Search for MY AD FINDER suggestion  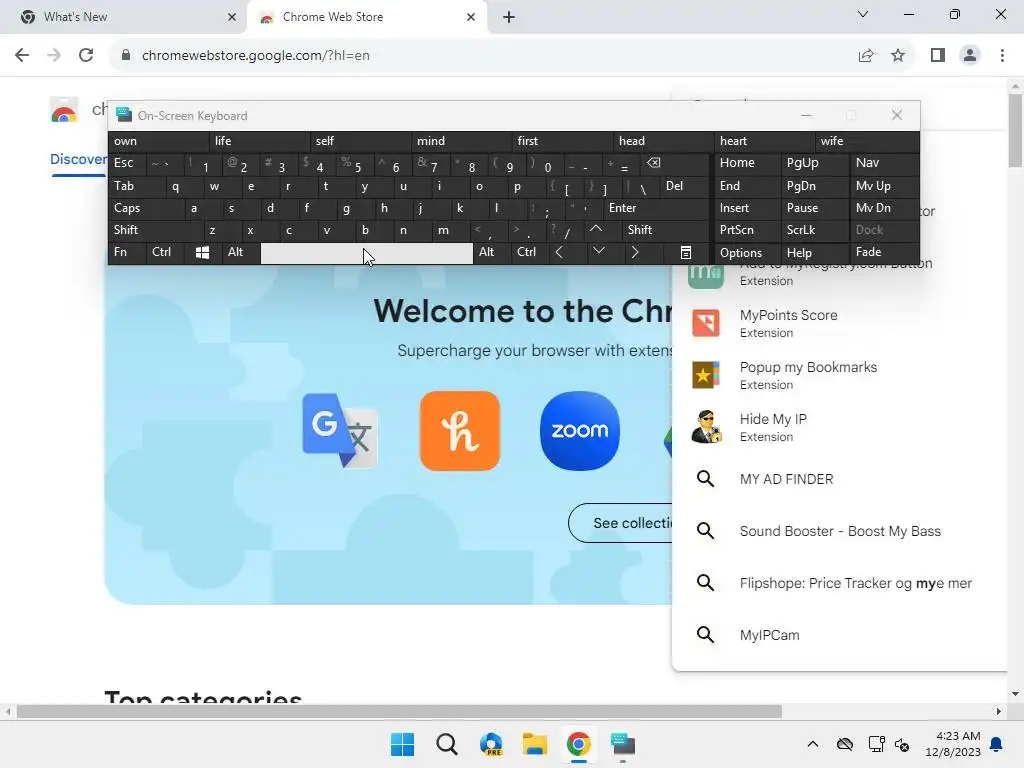(839, 479)
